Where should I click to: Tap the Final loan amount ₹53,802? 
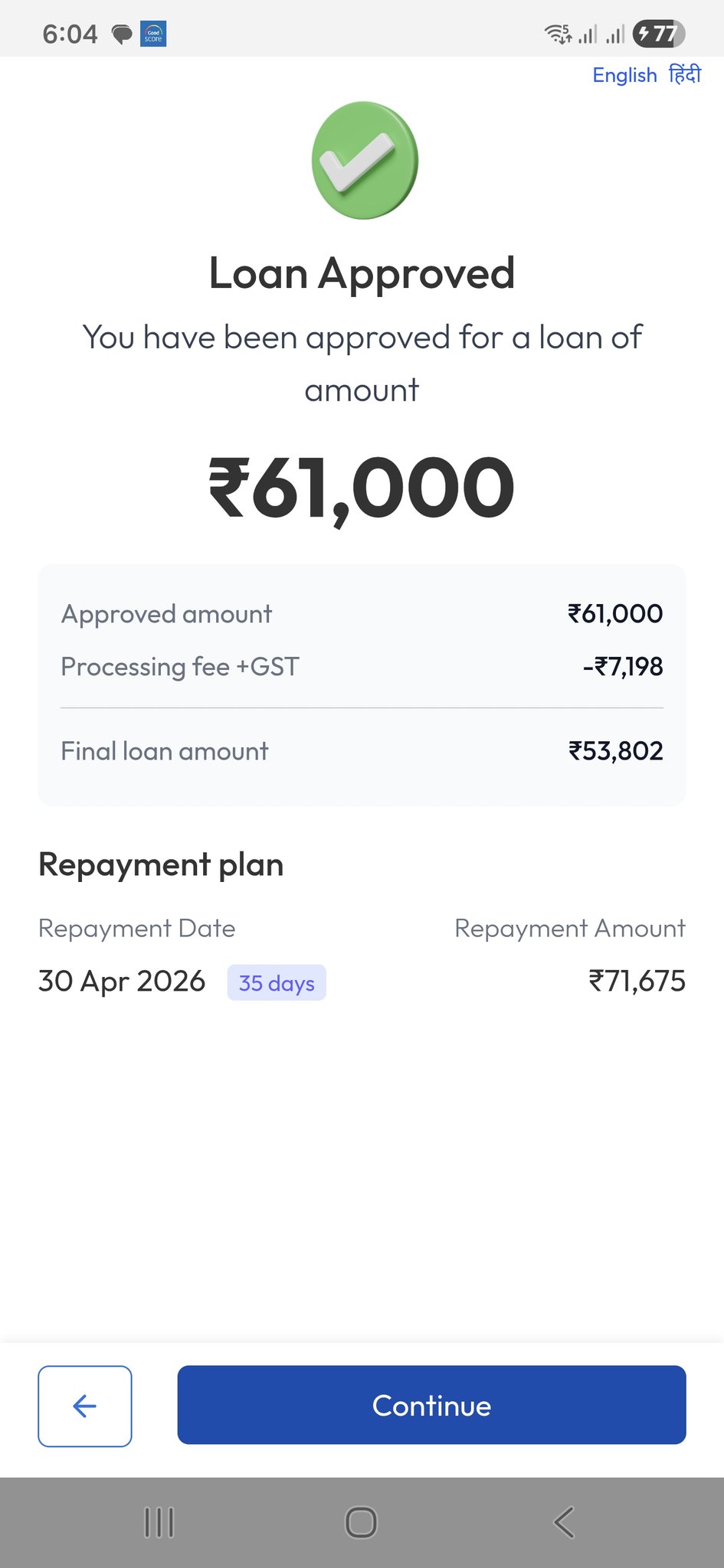point(615,751)
